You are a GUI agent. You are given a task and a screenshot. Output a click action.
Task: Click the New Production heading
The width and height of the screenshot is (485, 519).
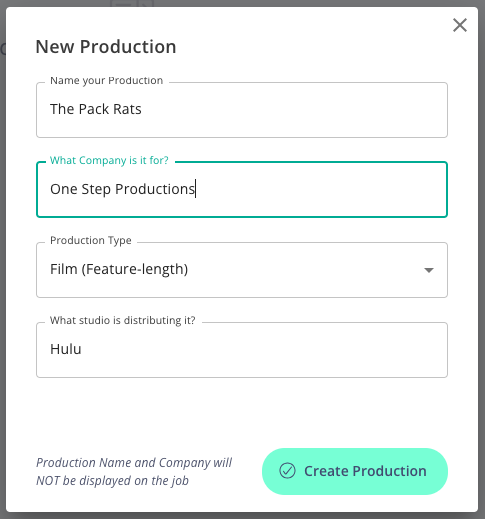(106, 46)
